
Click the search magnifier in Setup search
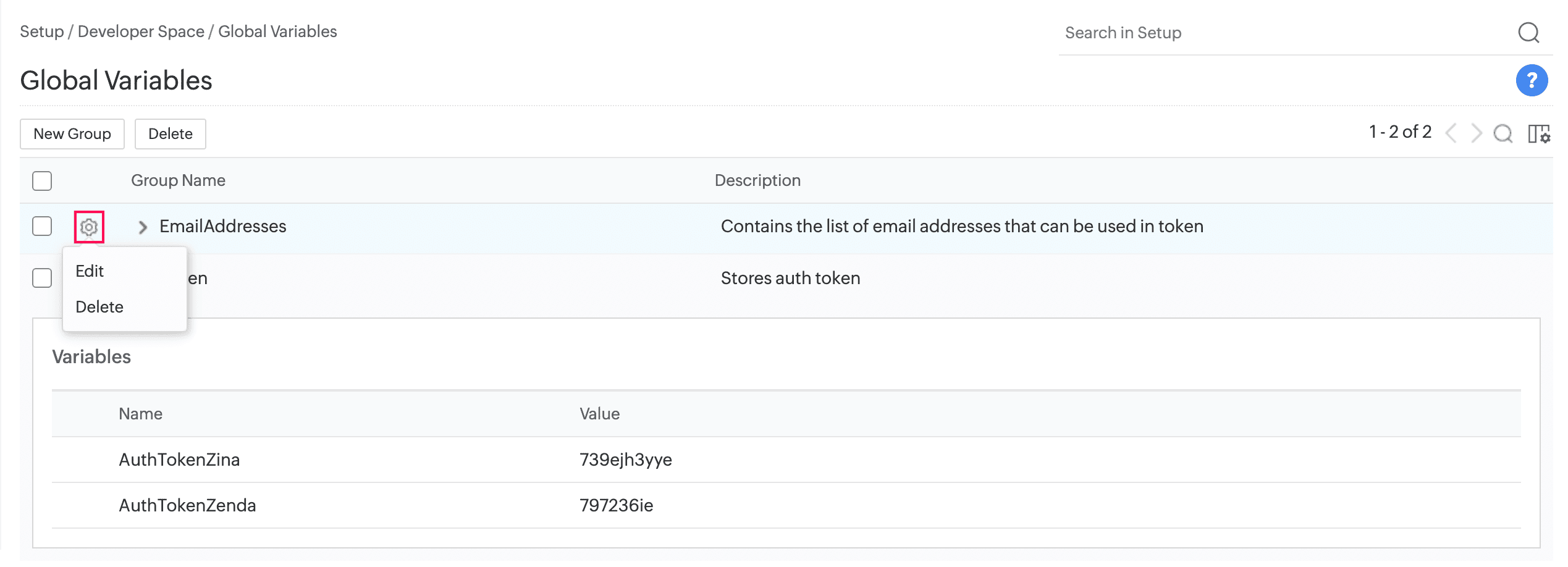pyautogui.click(x=1528, y=33)
